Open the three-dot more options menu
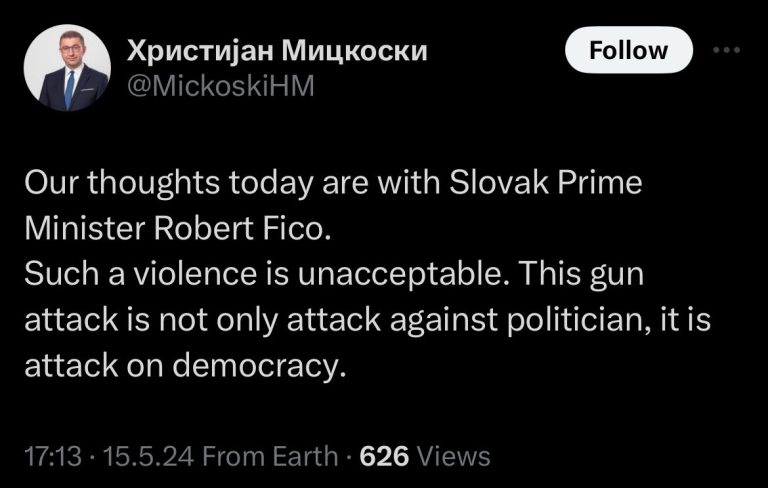768x488 pixels. point(726,50)
